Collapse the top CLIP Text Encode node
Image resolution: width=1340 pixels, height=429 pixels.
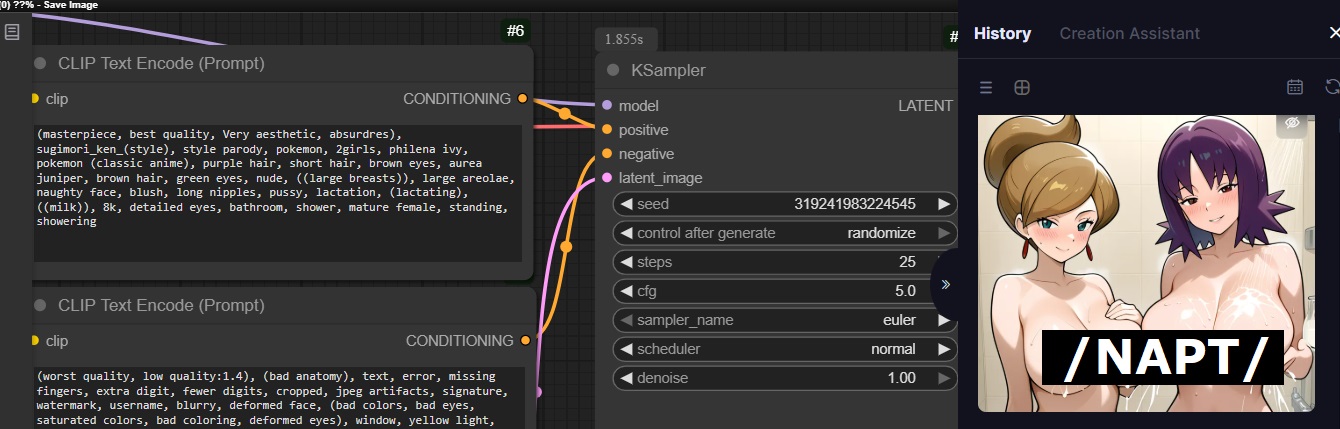(x=41, y=64)
